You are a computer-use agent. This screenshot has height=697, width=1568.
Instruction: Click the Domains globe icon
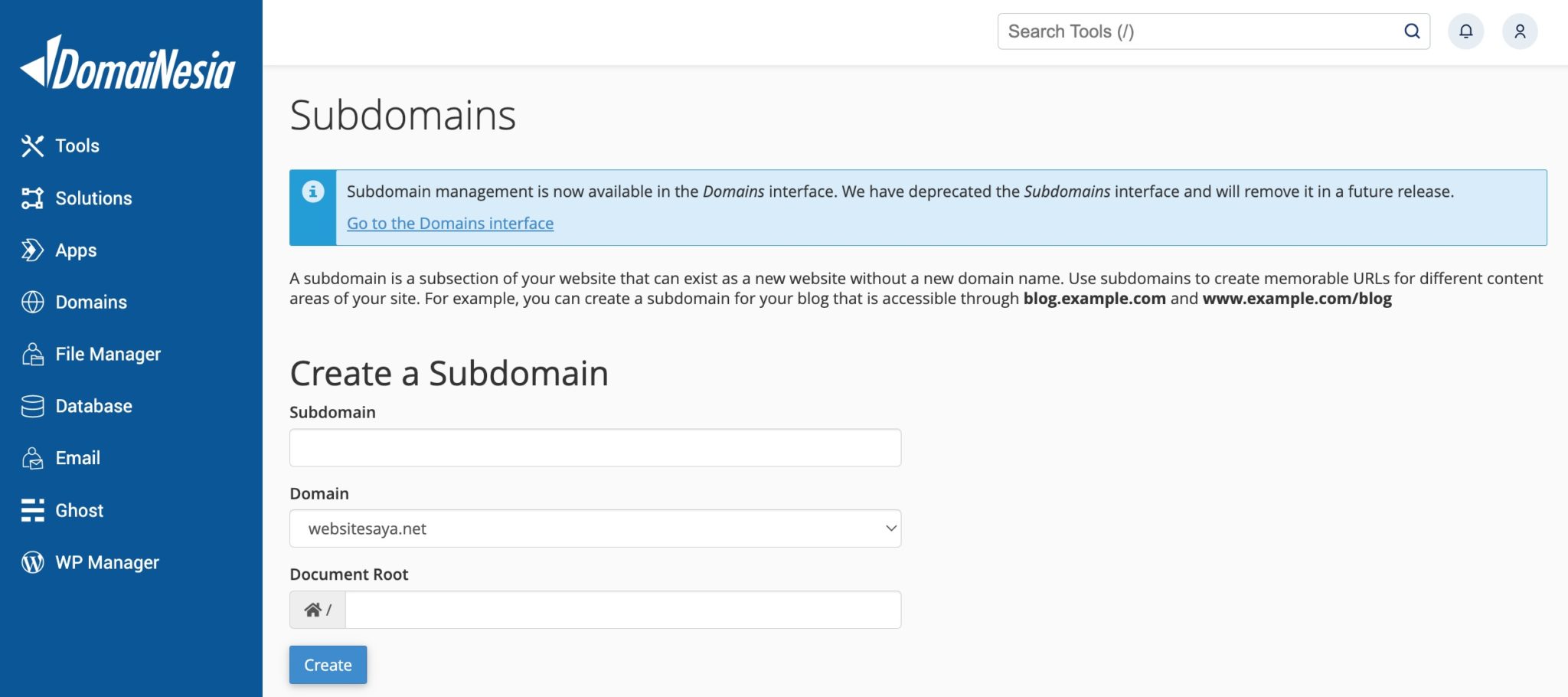tap(32, 302)
